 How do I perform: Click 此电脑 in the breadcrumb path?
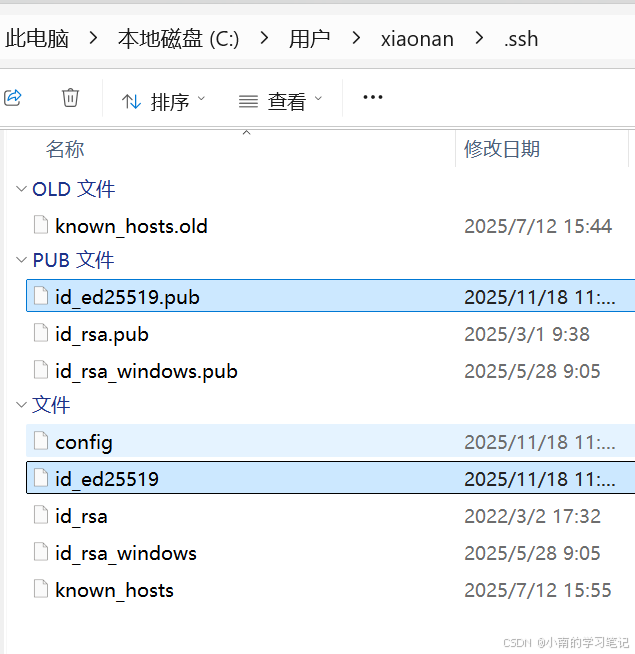click(37, 39)
